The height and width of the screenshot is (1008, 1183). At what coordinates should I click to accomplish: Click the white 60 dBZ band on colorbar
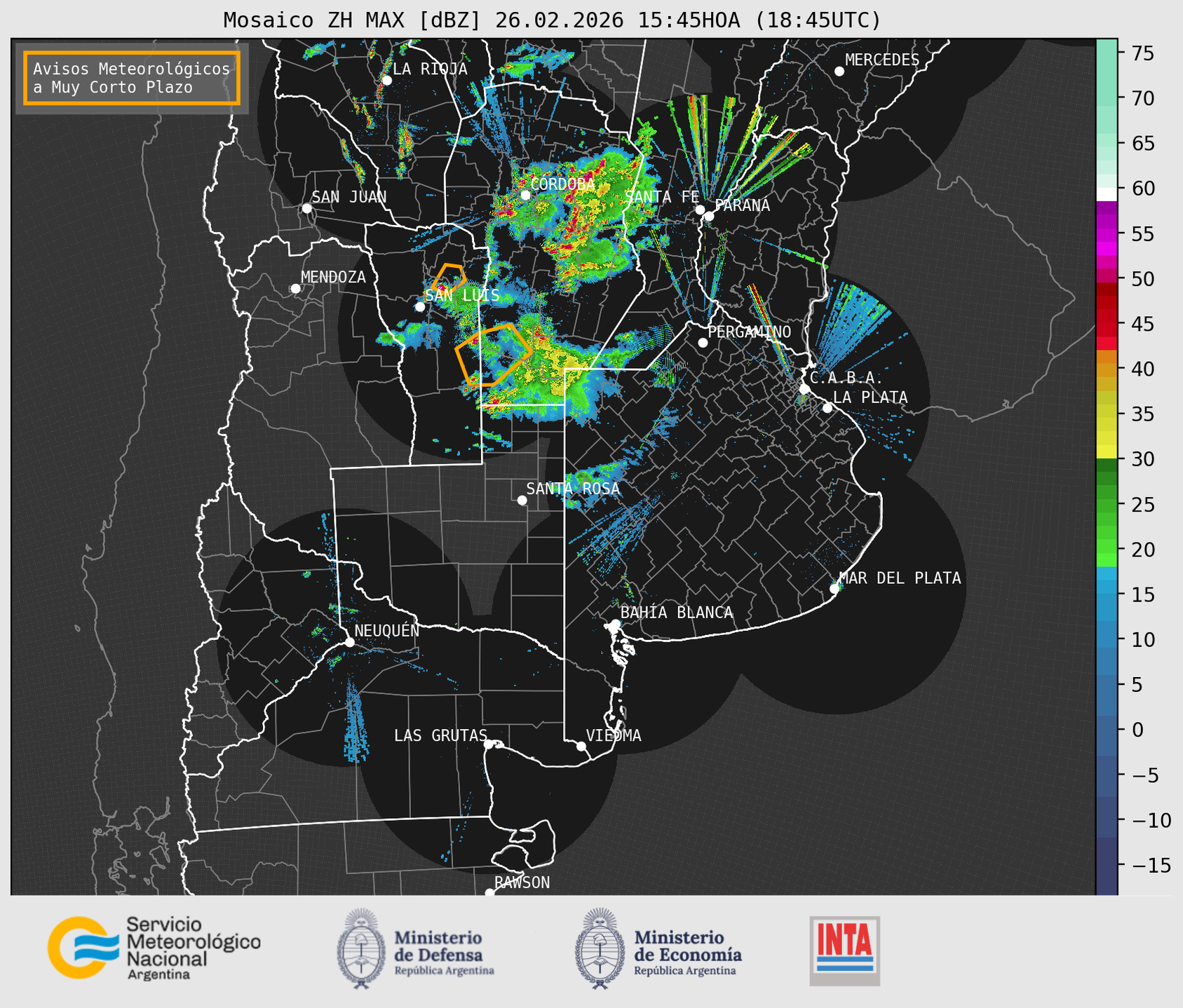tap(1107, 193)
